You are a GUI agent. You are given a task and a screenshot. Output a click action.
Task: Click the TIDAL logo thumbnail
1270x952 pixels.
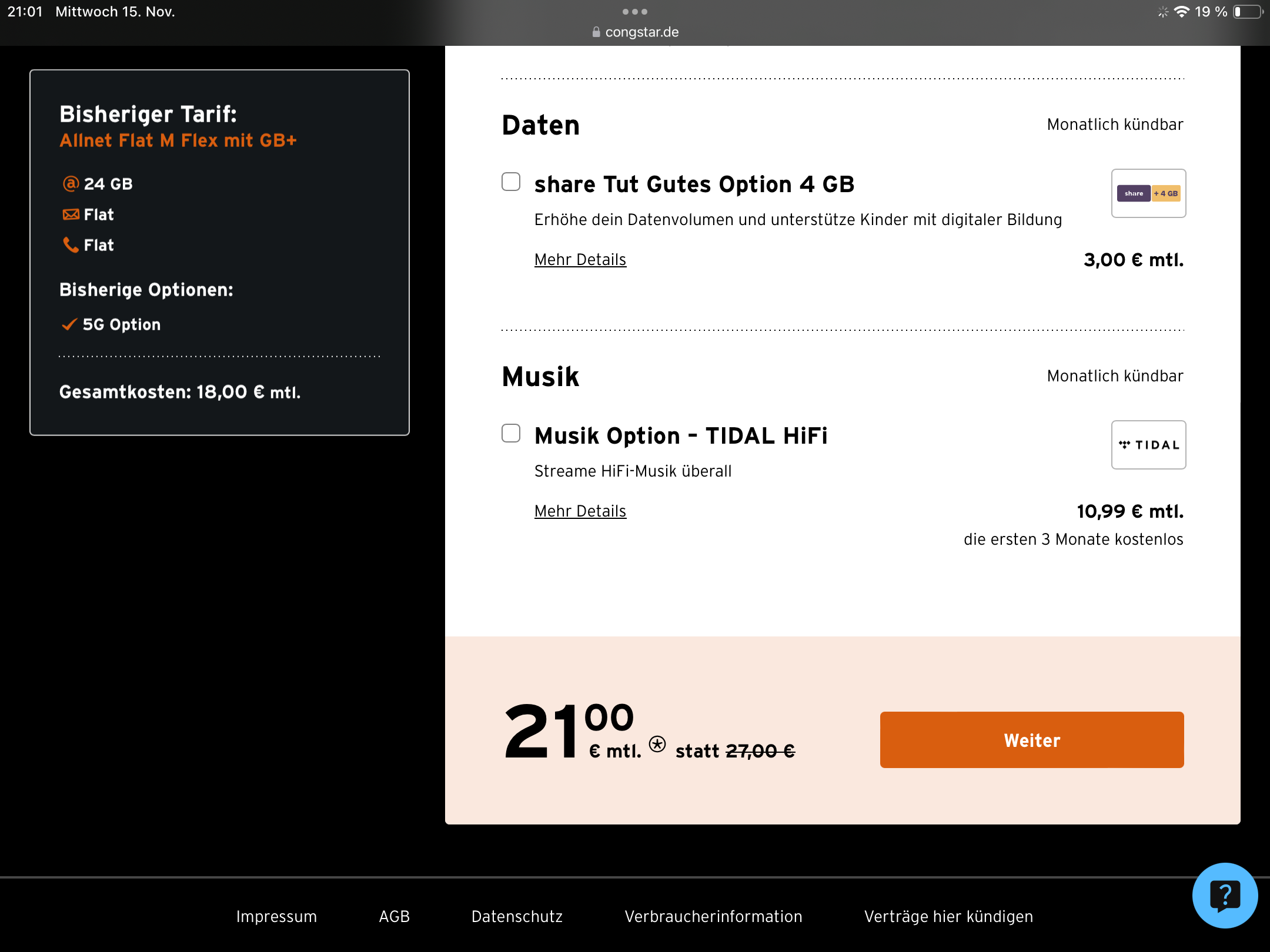(1148, 445)
